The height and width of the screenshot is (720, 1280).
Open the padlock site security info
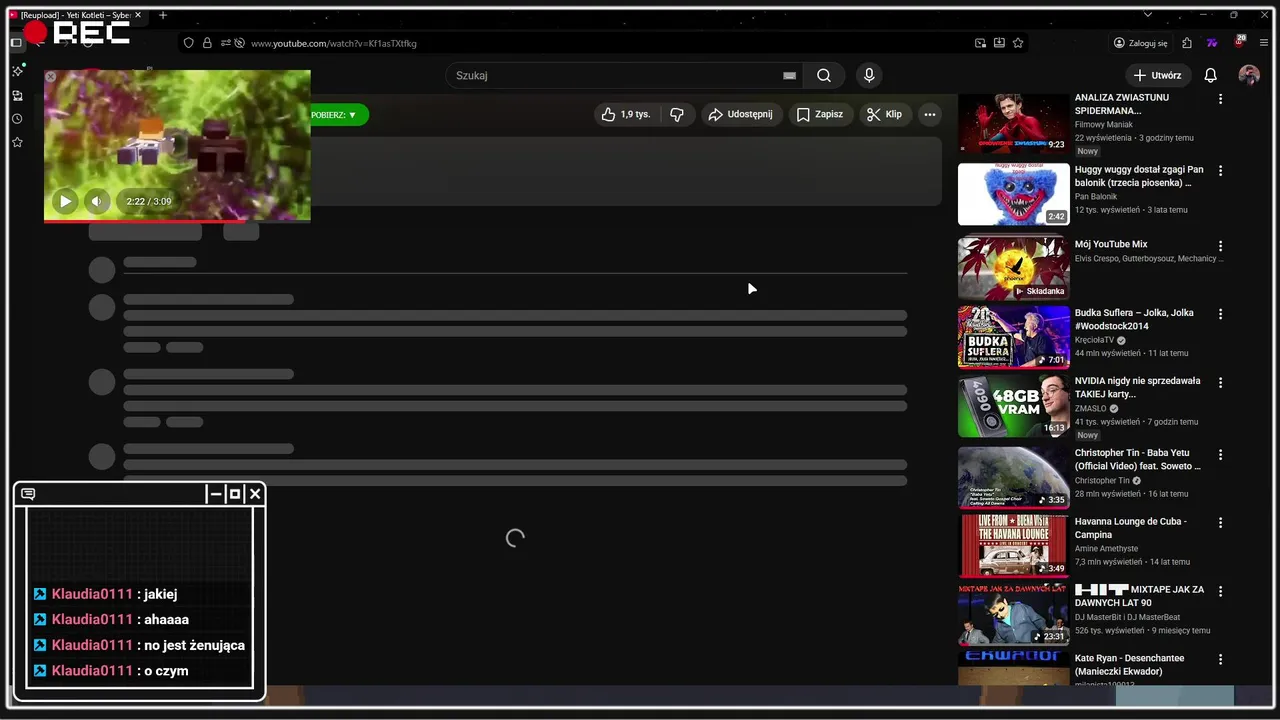click(x=207, y=43)
